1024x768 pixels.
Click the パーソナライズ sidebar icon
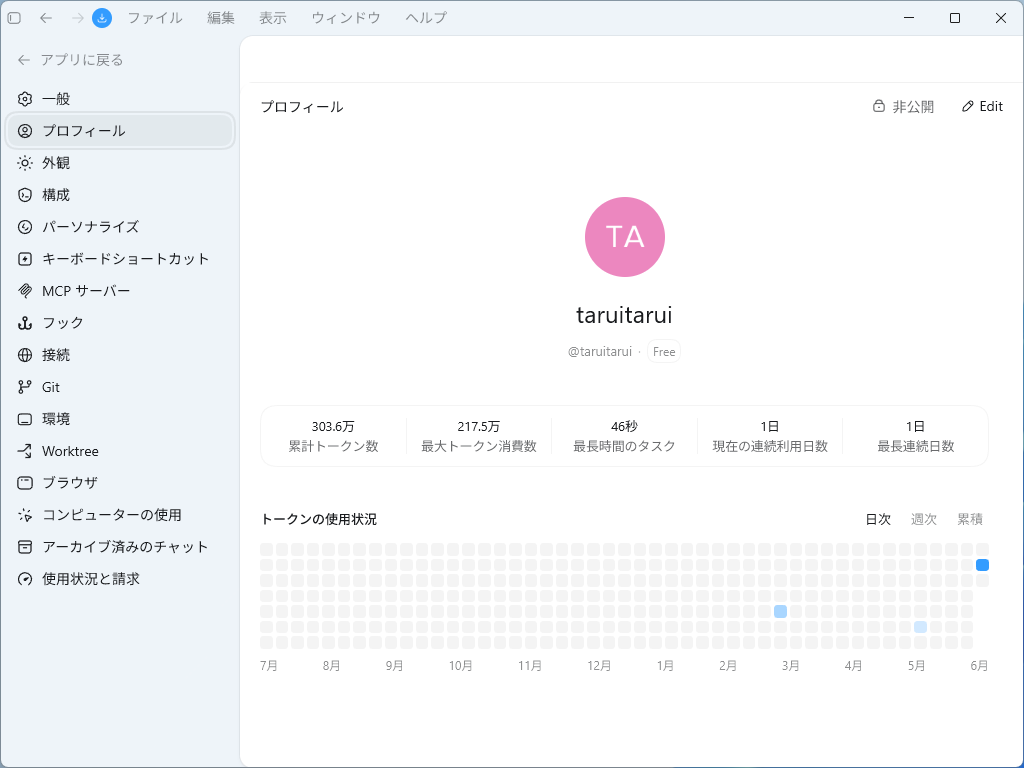coord(25,227)
